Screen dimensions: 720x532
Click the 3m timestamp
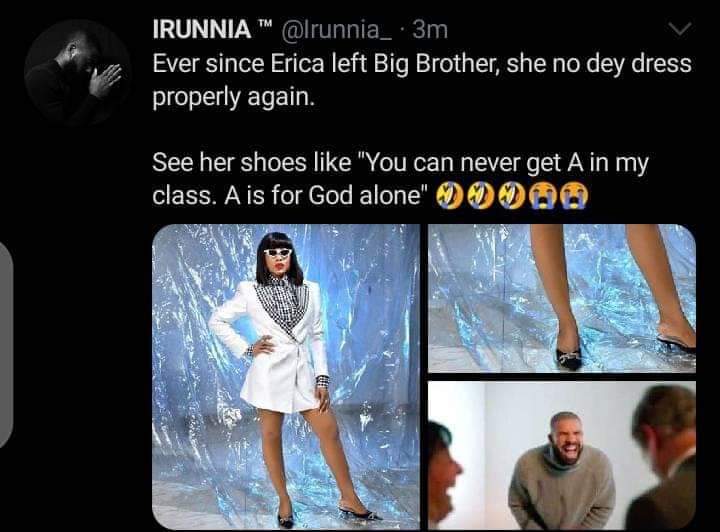(x=430, y=30)
